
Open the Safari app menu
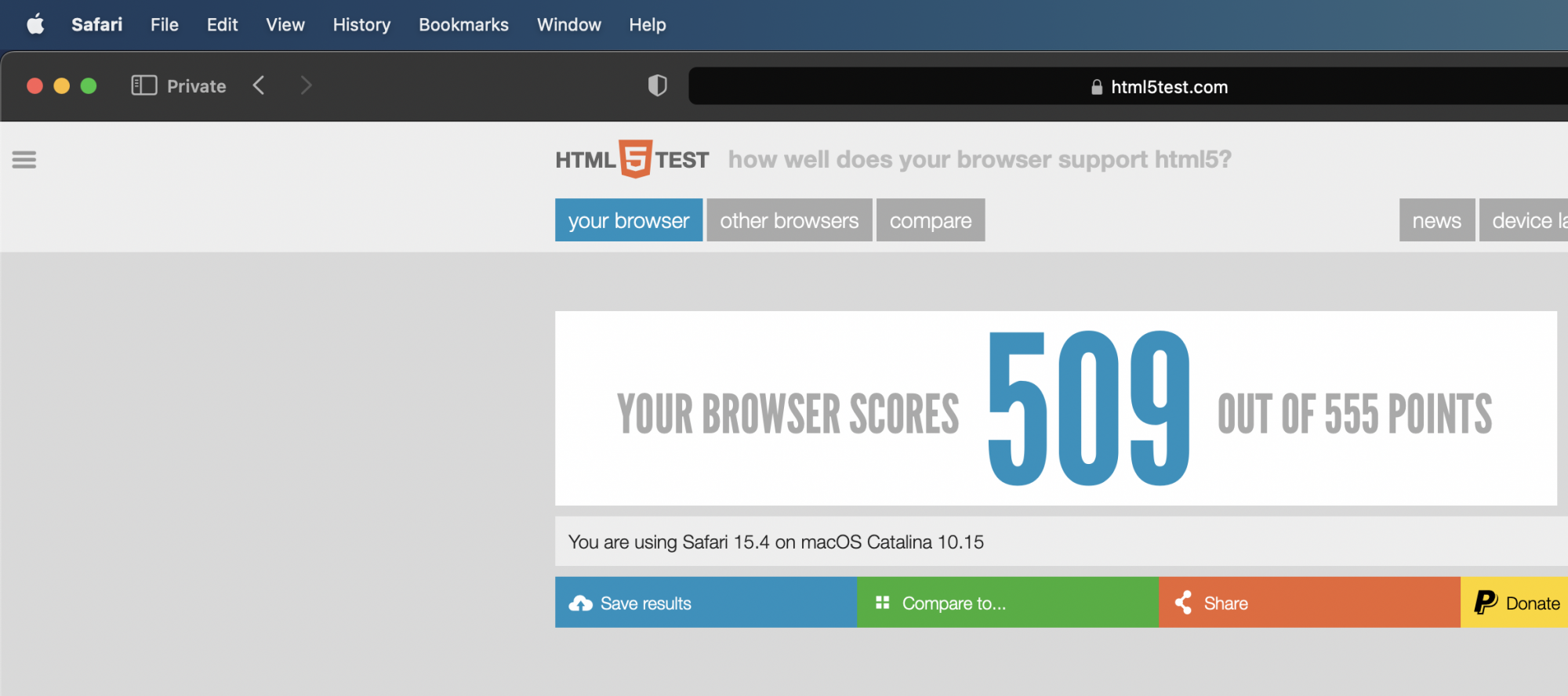point(96,24)
